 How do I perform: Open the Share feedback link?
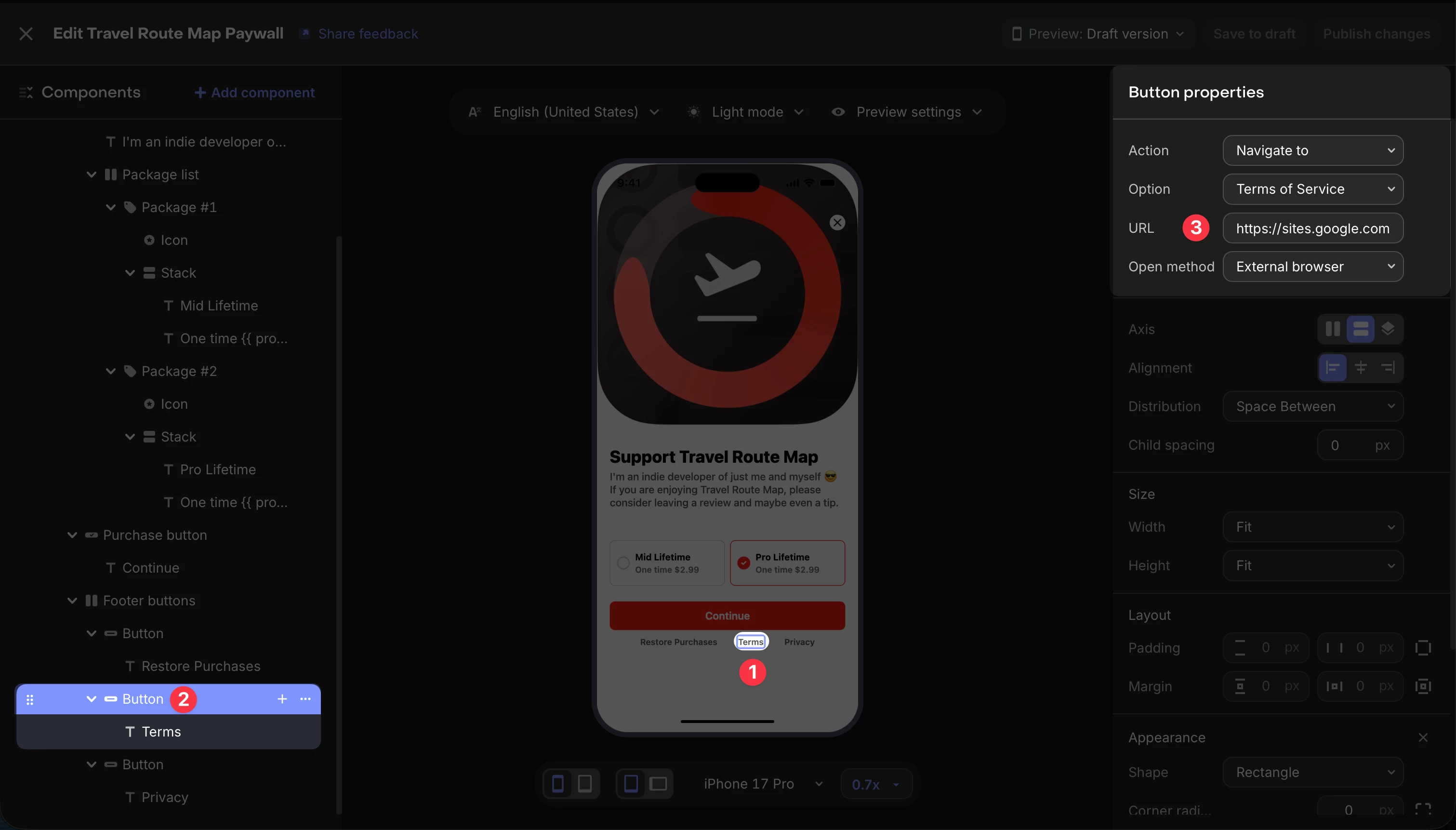(x=368, y=34)
